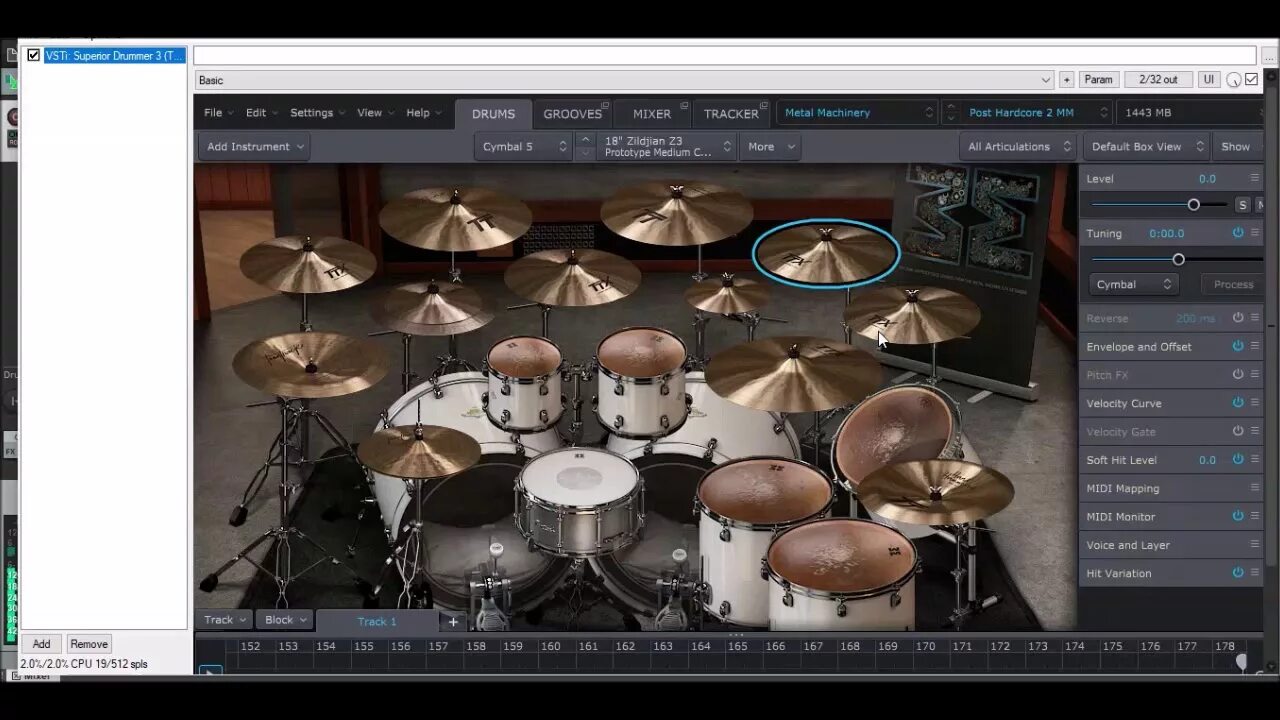
Task: Open the Hit Variation menu icon
Action: (1255, 573)
